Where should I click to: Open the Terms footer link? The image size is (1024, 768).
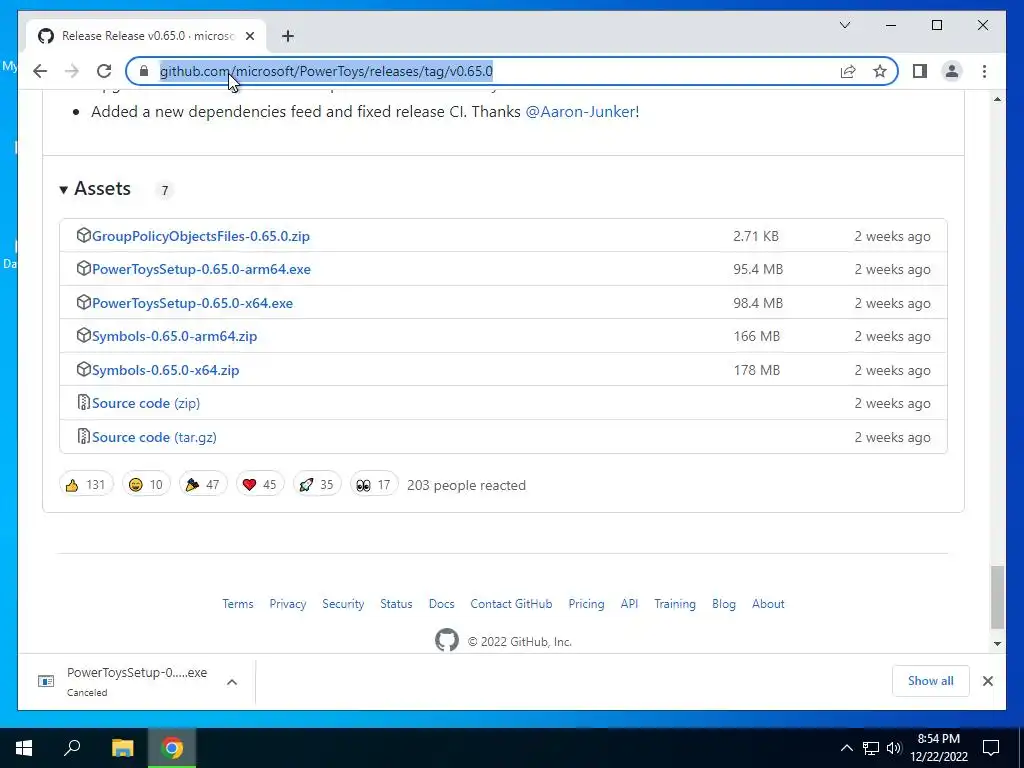coord(238,604)
